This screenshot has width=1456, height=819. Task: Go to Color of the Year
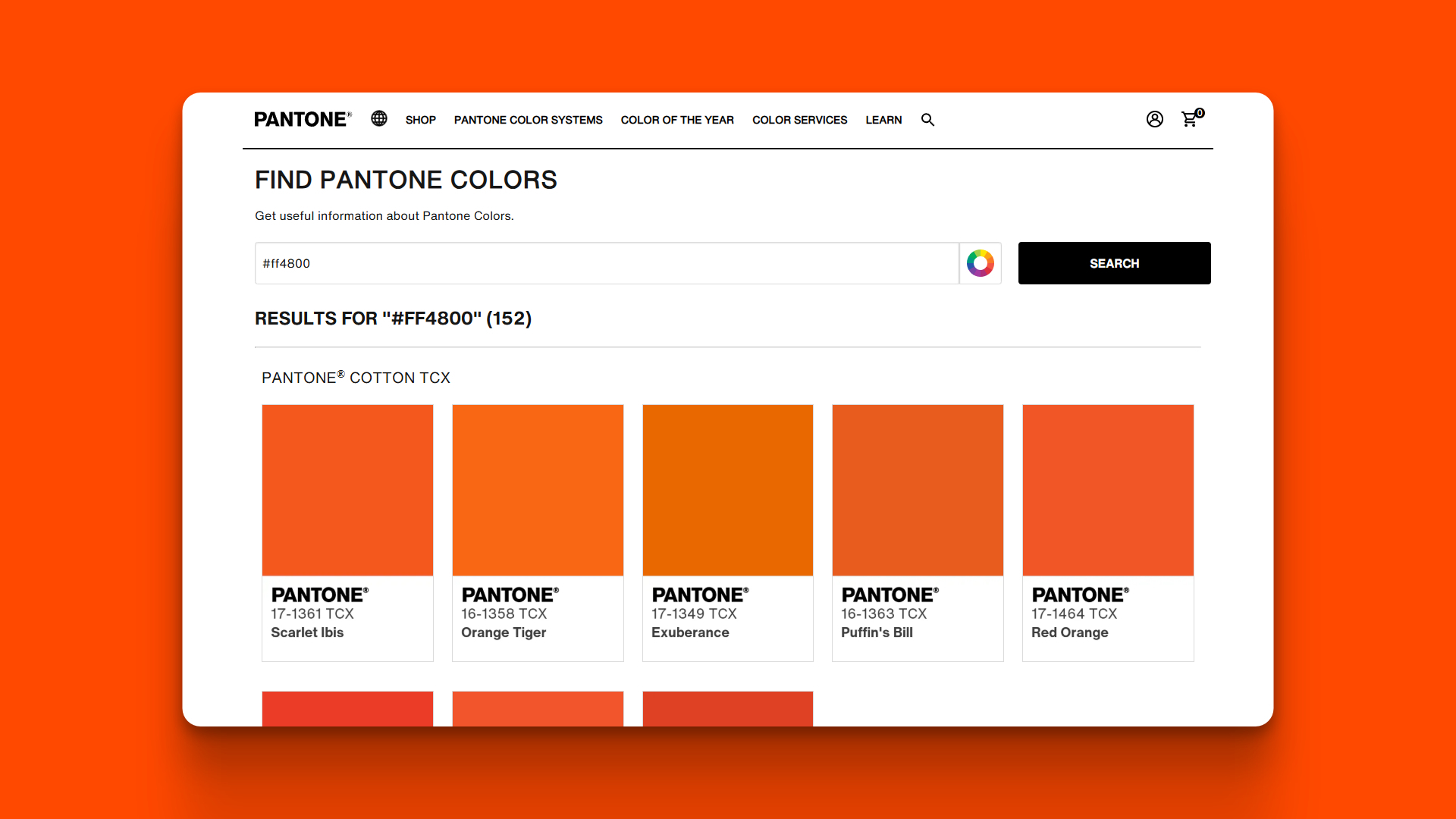pyautogui.click(x=677, y=120)
